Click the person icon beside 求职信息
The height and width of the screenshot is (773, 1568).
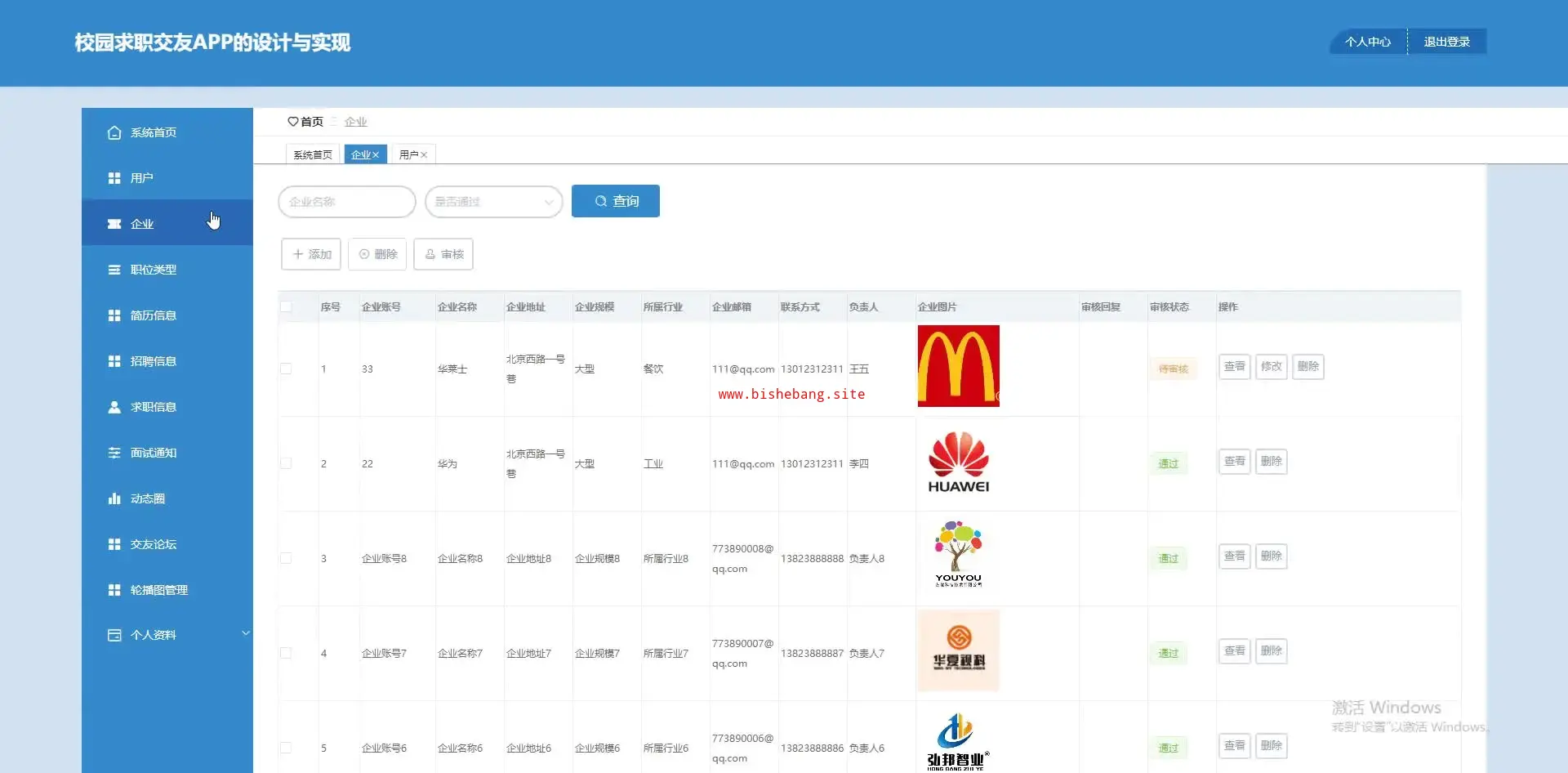tap(114, 407)
